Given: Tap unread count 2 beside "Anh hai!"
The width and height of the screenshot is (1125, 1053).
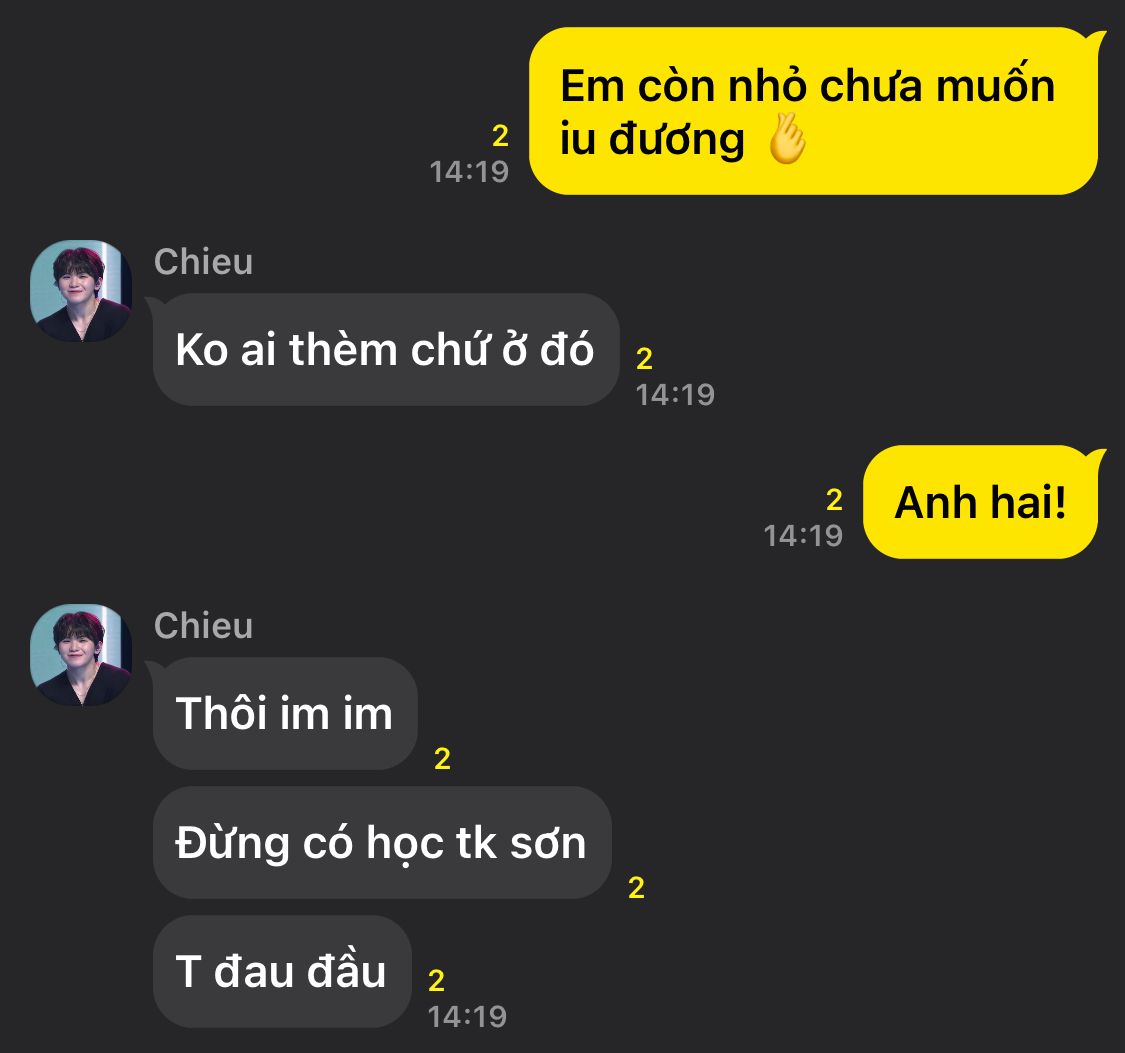Looking at the screenshot, I should 834,500.
